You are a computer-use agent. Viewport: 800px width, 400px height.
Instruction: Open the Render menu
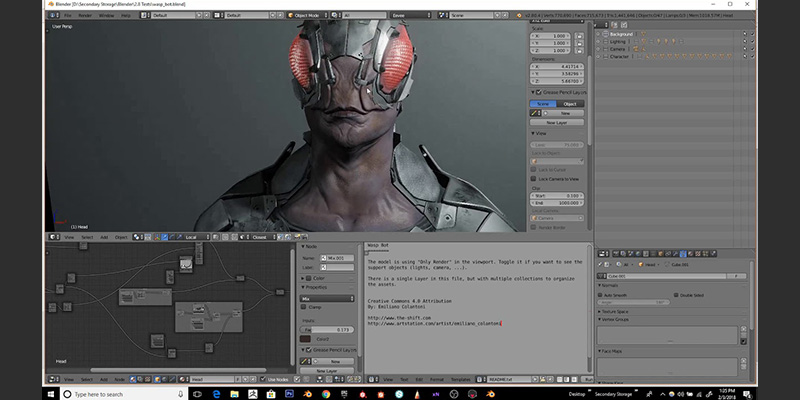(x=85, y=16)
